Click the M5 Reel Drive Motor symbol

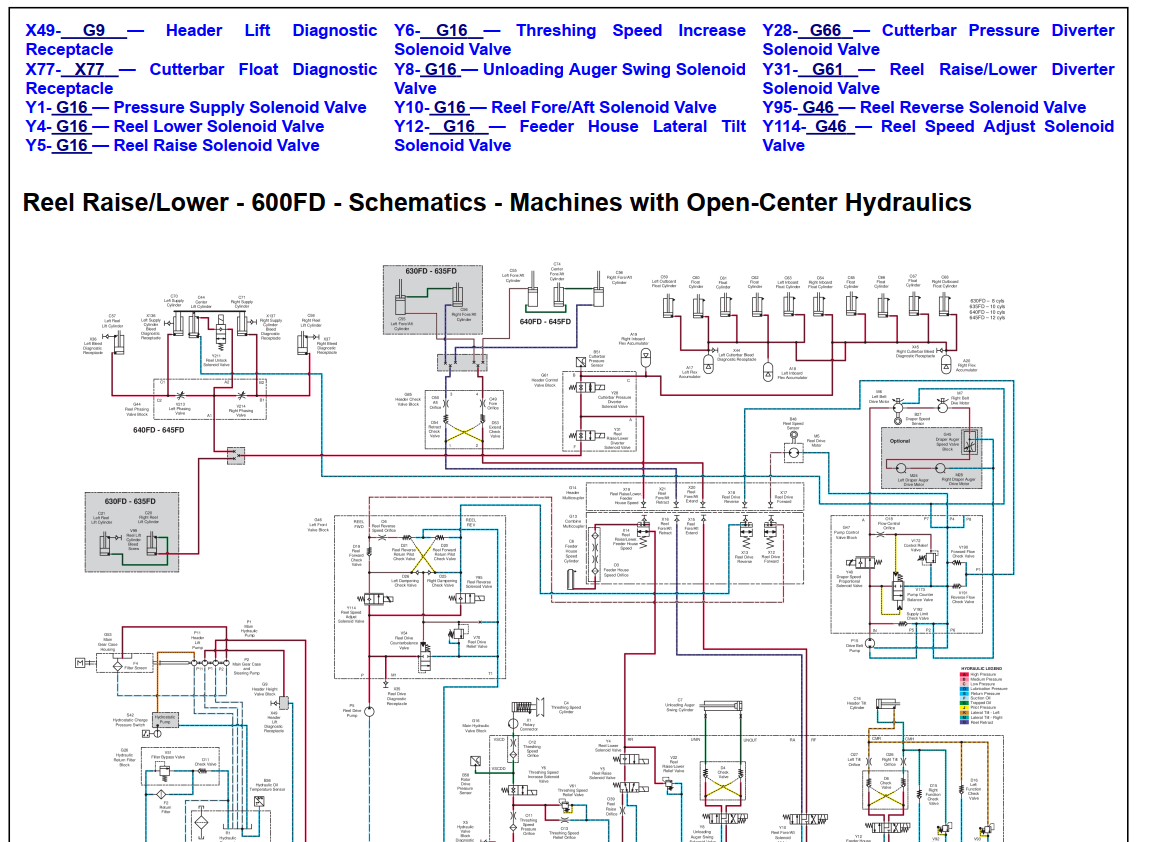(x=794, y=452)
